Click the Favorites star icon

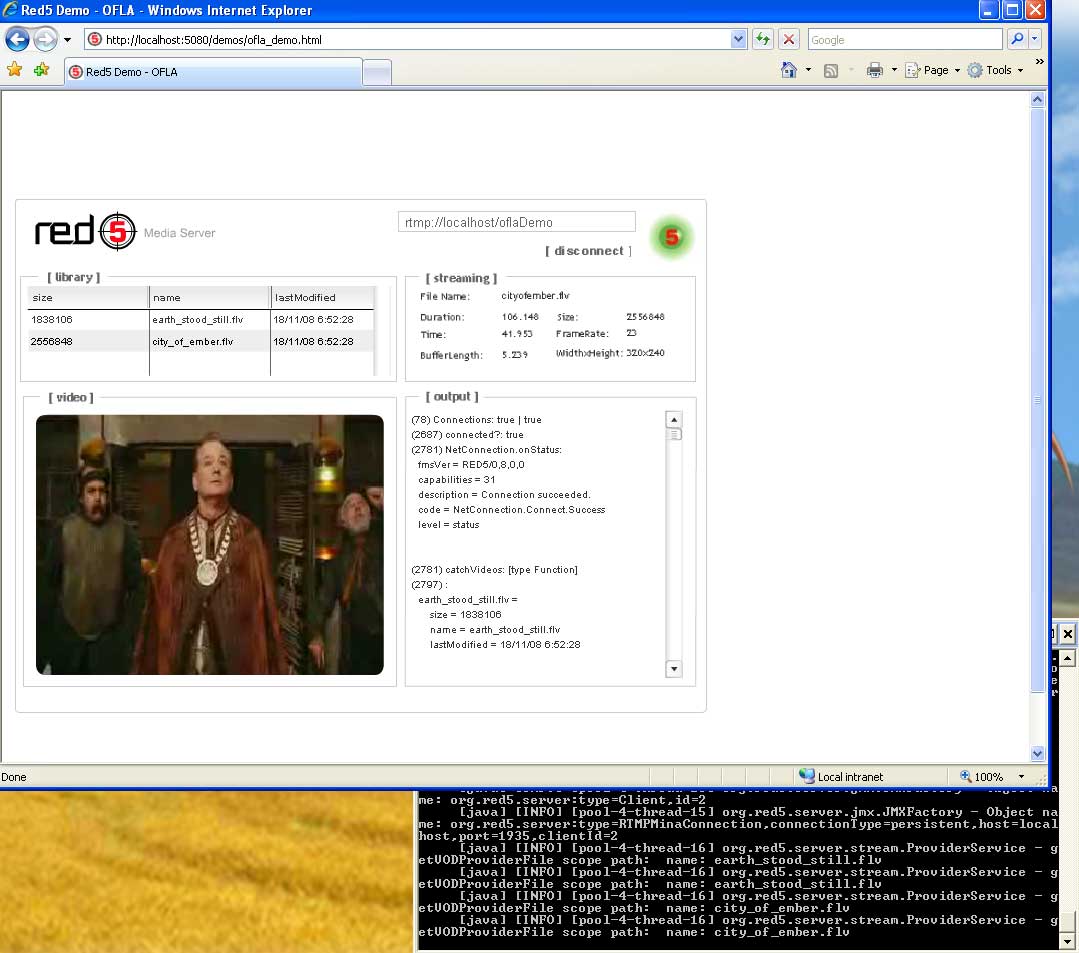pyautogui.click(x=14, y=69)
